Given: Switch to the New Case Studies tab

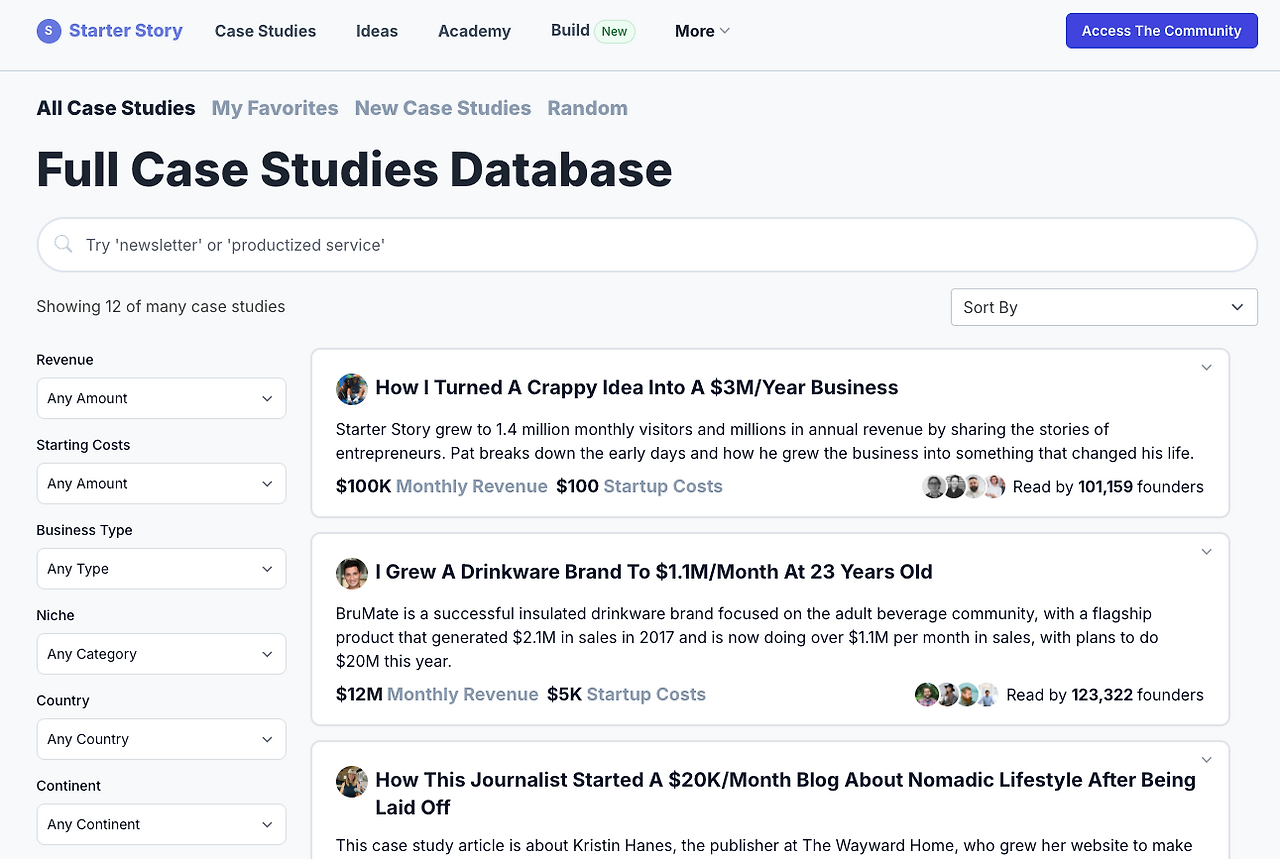Looking at the screenshot, I should 443,108.
